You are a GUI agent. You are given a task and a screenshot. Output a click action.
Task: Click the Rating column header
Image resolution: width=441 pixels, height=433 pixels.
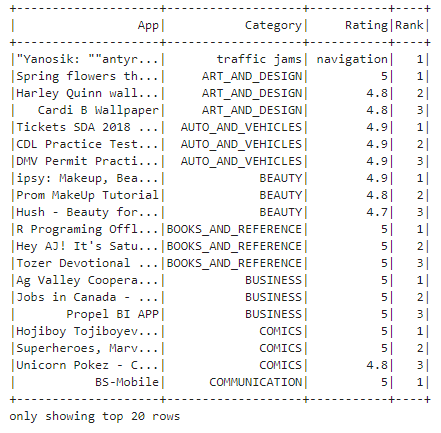pyautogui.click(x=366, y=26)
